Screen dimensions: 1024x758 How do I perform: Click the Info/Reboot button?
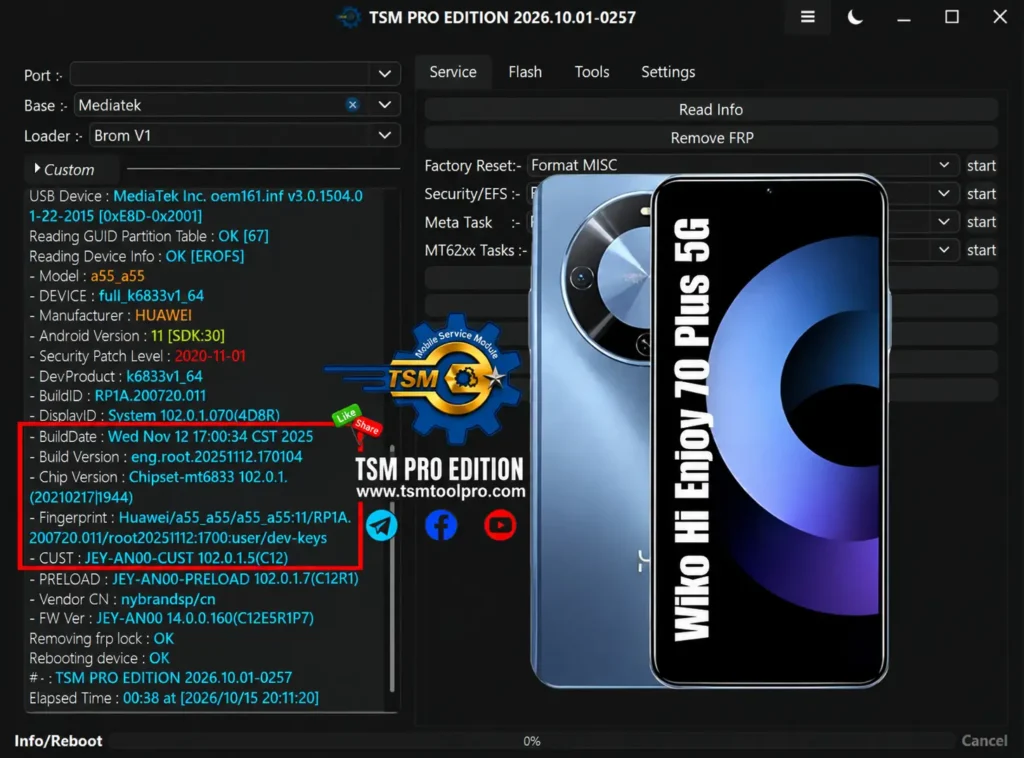pyautogui.click(x=58, y=740)
